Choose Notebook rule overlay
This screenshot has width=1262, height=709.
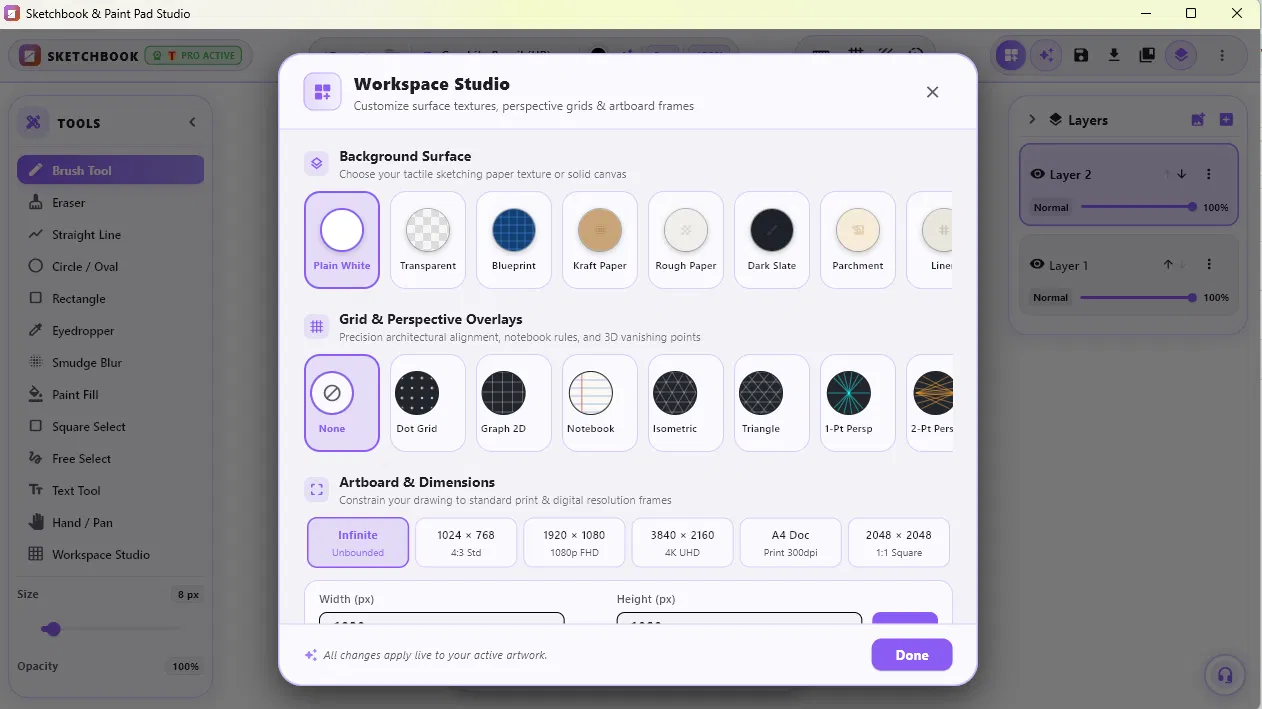point(600,403)
